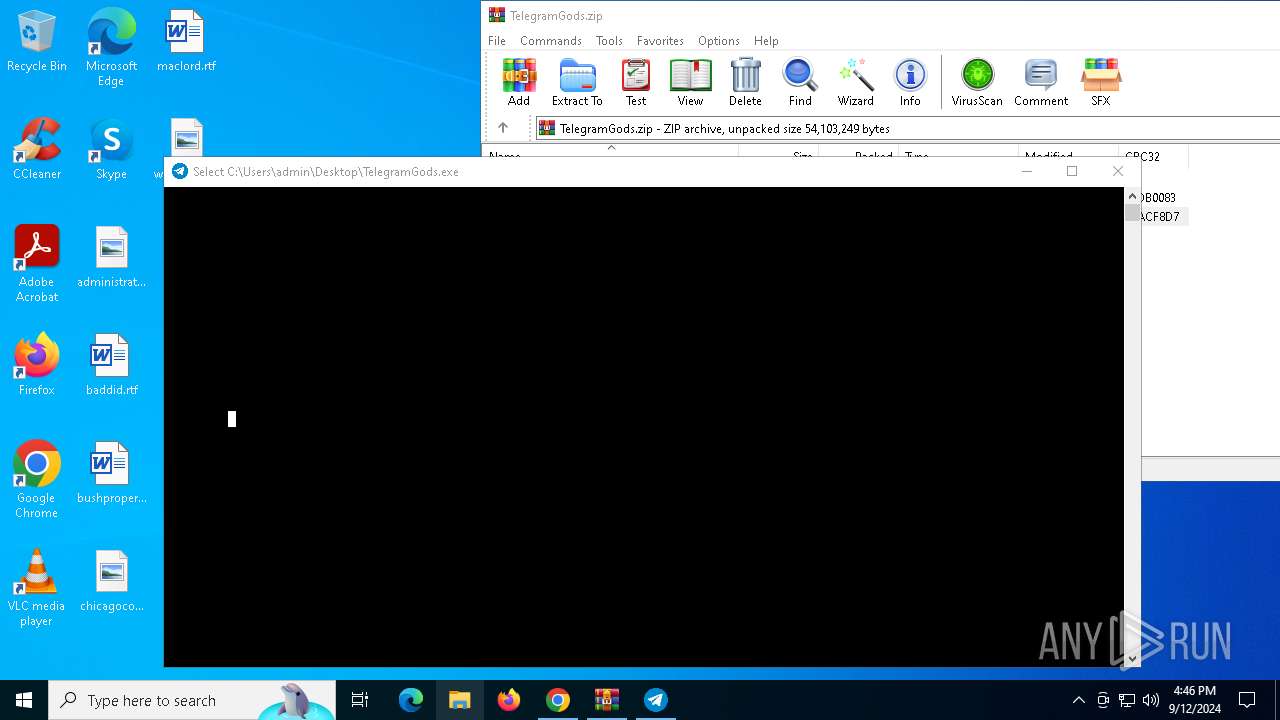The width and height of the screenshot is (1280, 720).
Task: Switch to Telegram app on taskbar
Action: pyautogui.click(x=656, y=700)
